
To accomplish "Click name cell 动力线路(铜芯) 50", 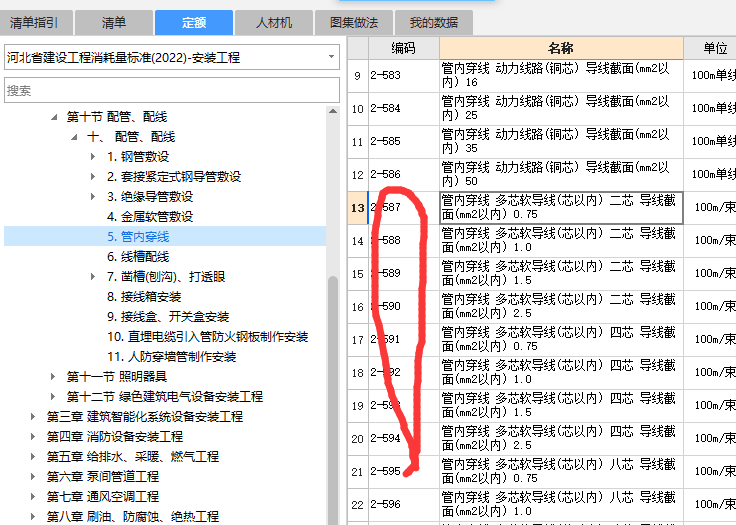I will click(x=561, y=175).
